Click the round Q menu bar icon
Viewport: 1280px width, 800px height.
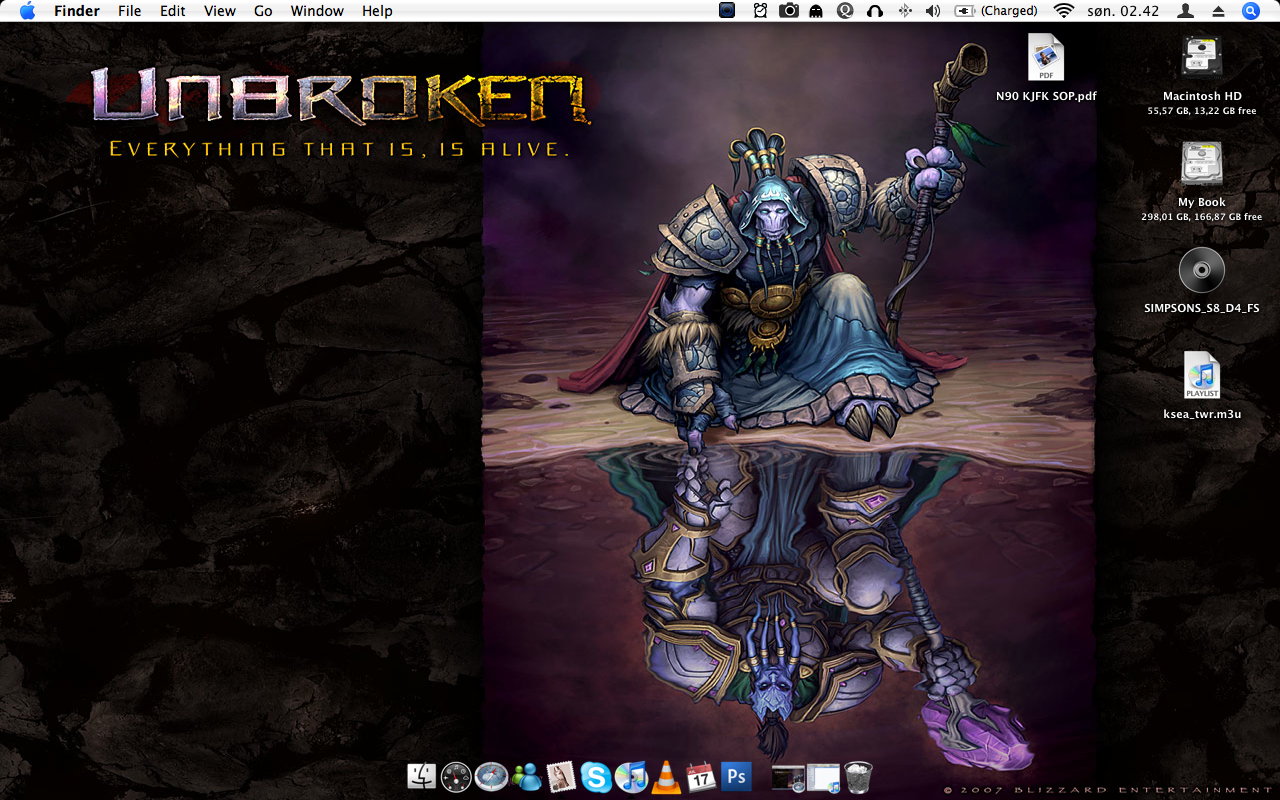(x=845, y=11)
